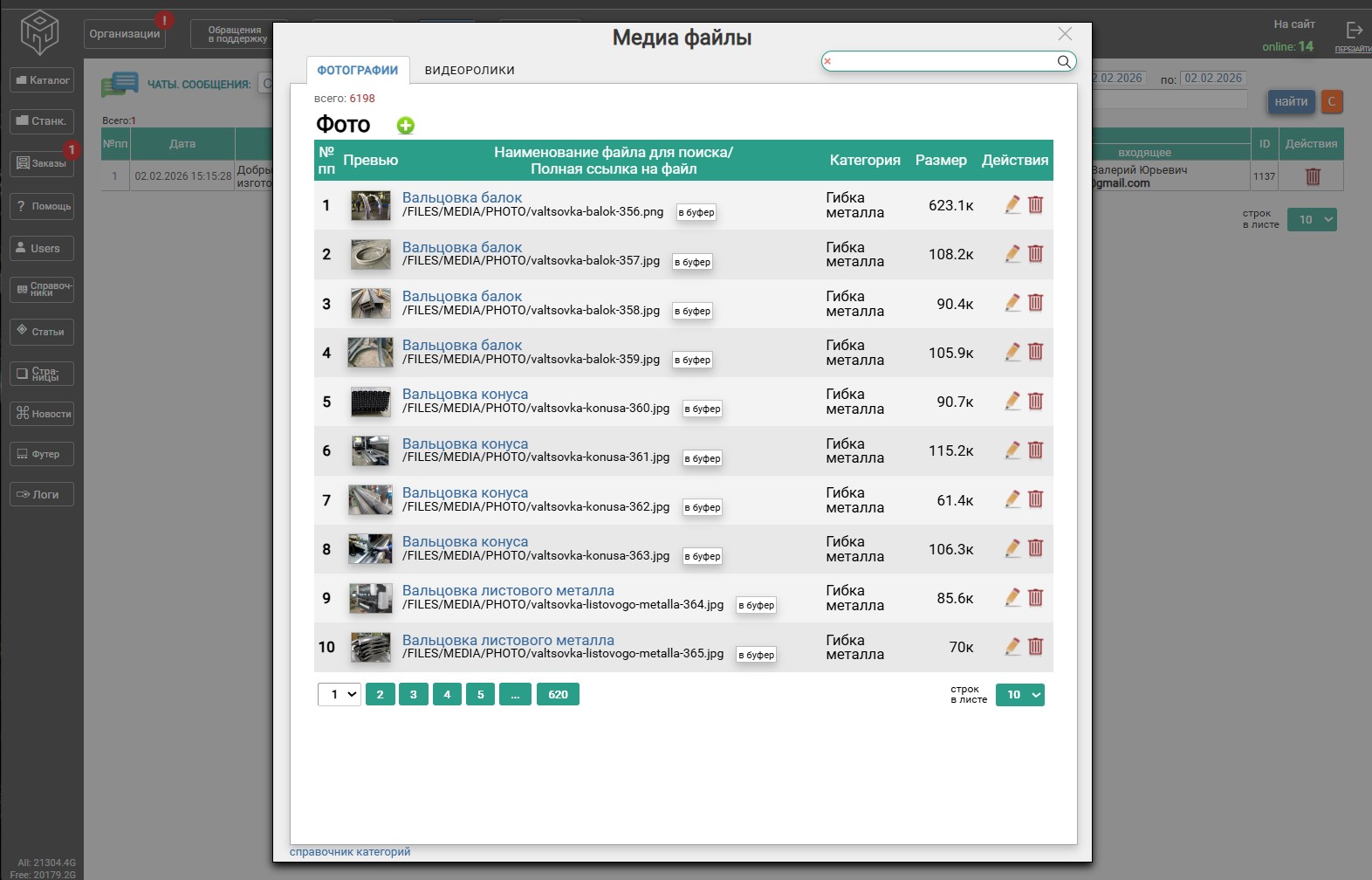The image size is (1372, 880).
Task: Open Users in the left sidebar
Action: (x=42, y=248)
